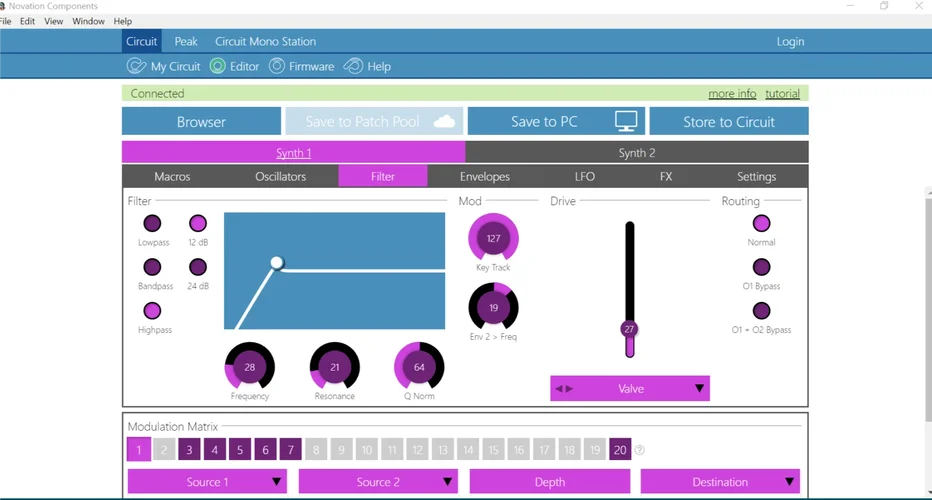Switch to the Macros tab
Image resolution: width=932 pixels, height=500 pixels.
(172, 177)
